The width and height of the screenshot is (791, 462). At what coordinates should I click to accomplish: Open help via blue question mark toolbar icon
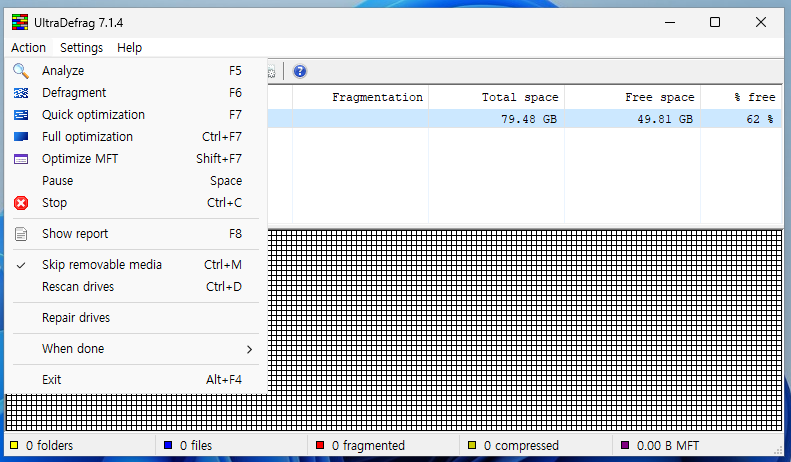[x=300, y=71]
